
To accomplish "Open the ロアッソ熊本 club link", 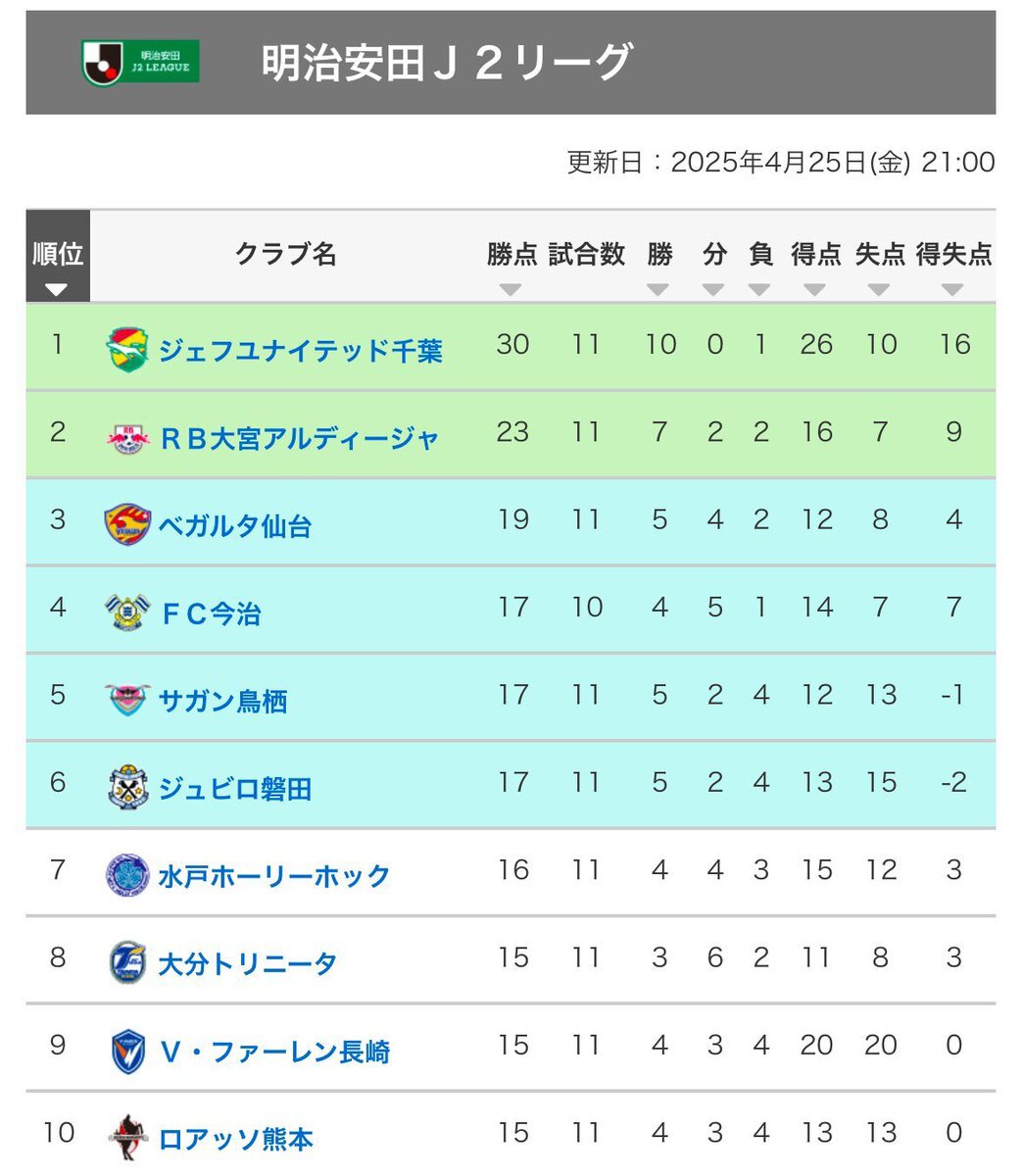I will [235, 1139].
